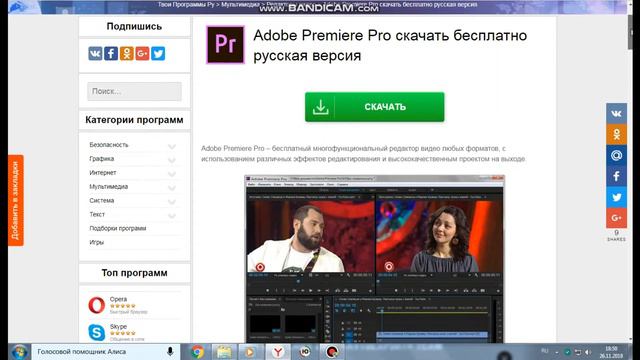
Task: Click the Голосовой помощник Алиса search box
Action: [x=105, y=351]
